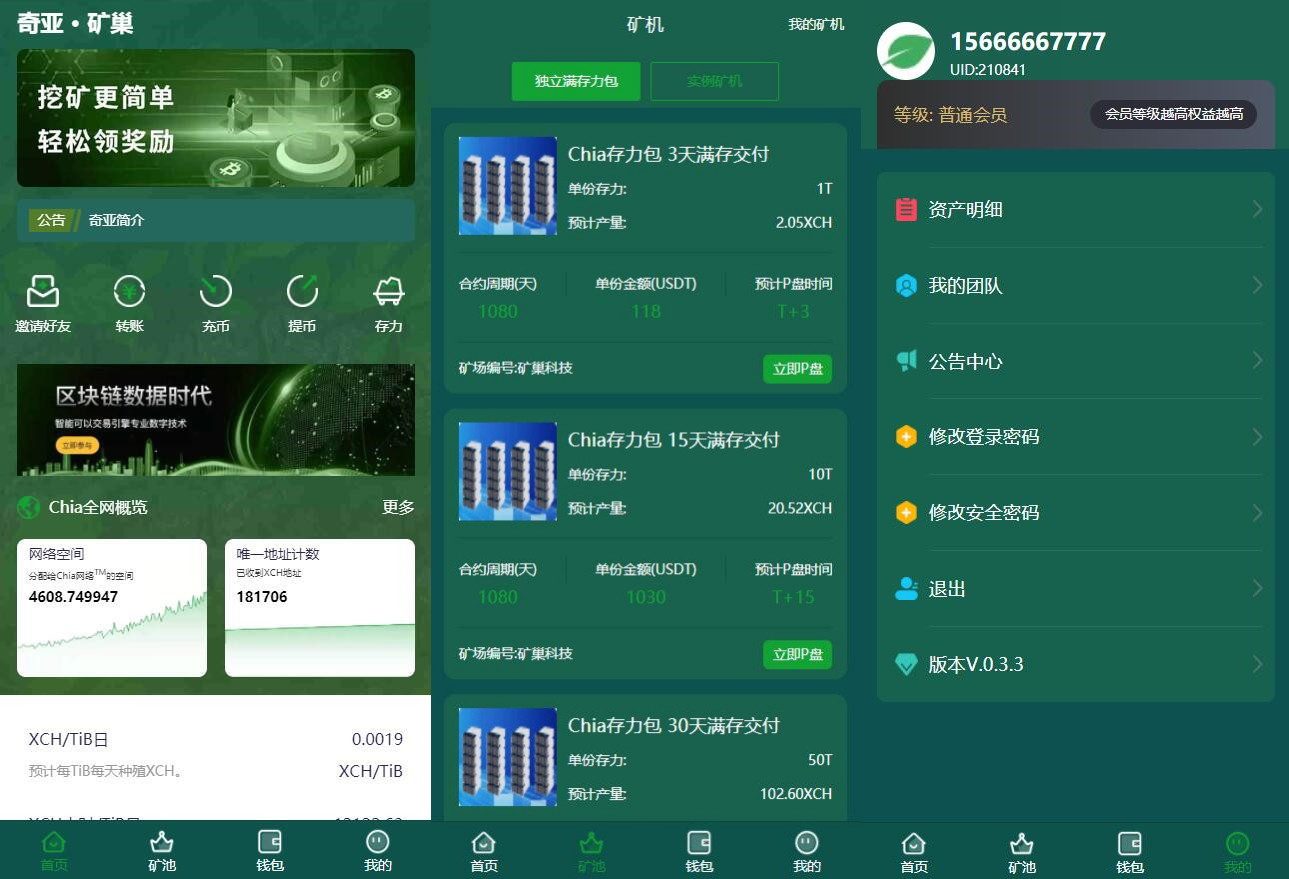Click the 挖矿更简单 top banner
The image size is (1289, 879).
216,118
